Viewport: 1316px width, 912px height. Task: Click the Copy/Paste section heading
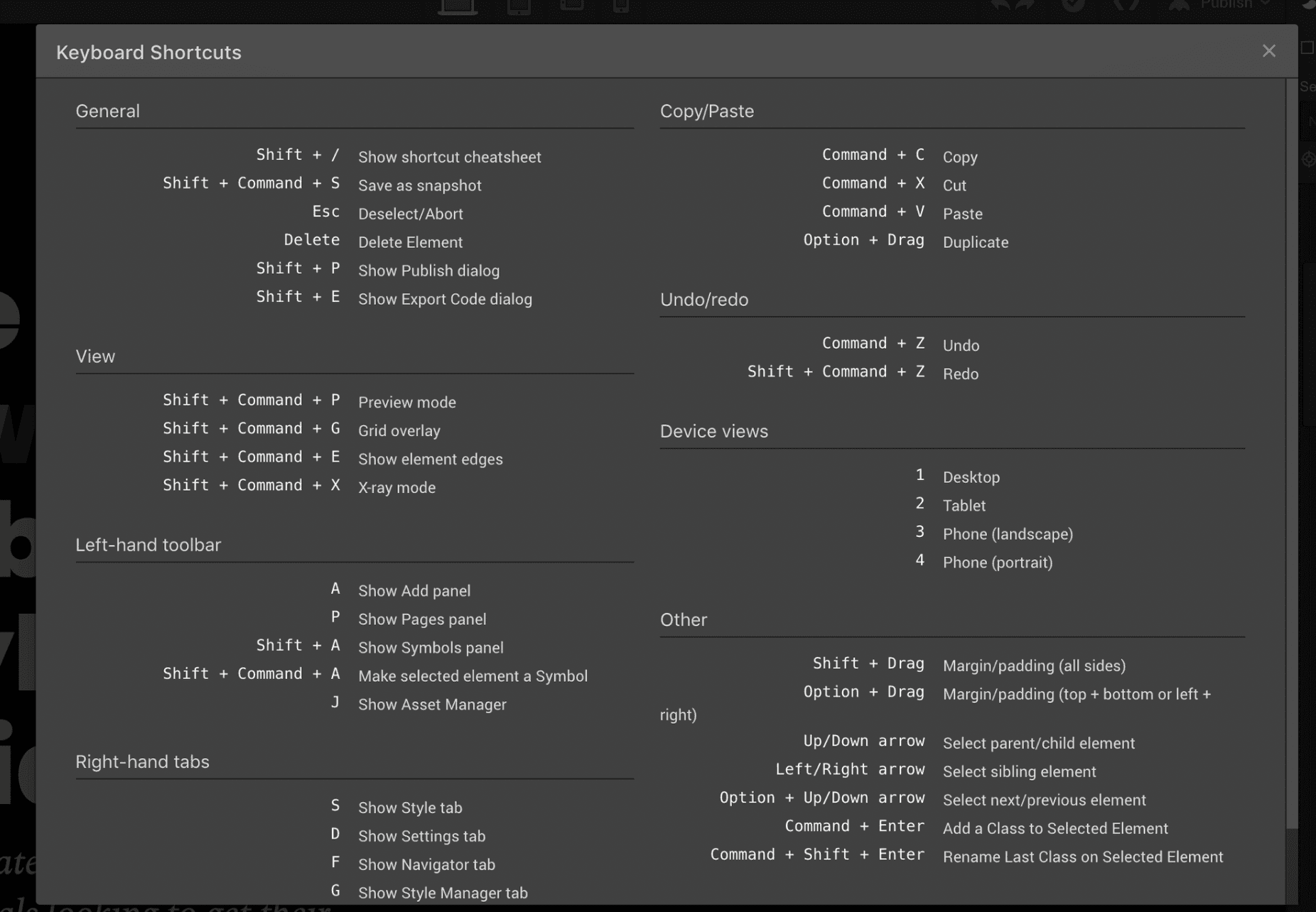706,112
